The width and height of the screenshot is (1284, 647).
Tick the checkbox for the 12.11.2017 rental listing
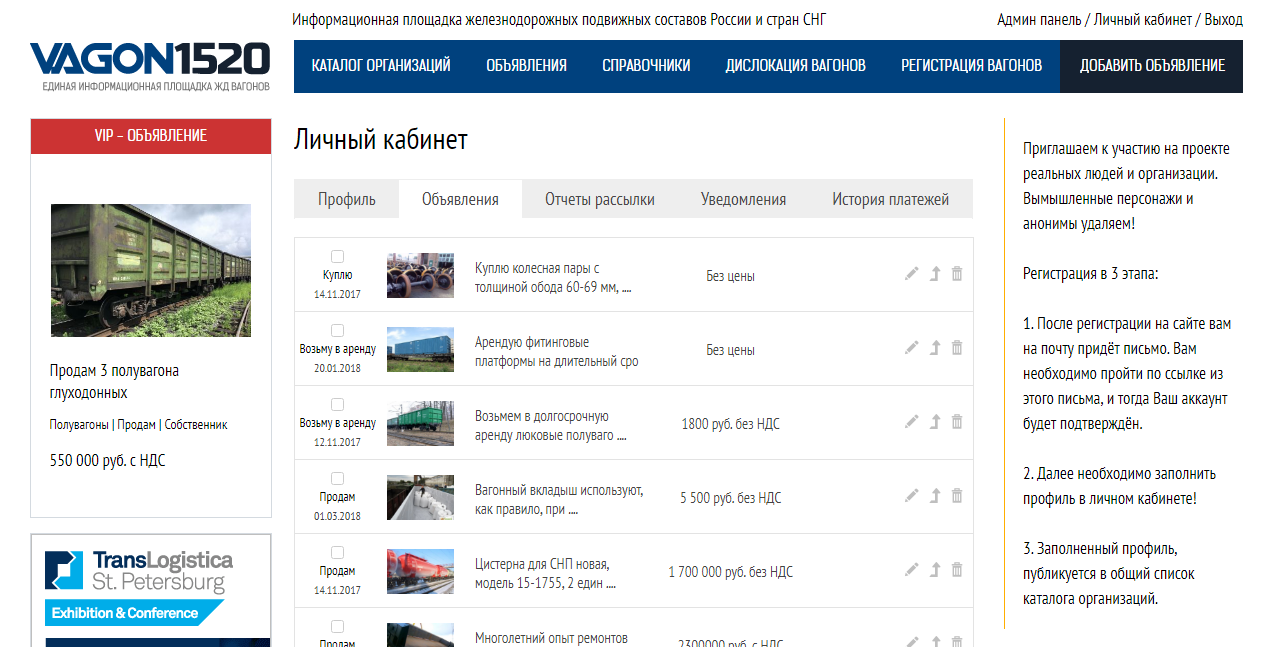point(337,404)
